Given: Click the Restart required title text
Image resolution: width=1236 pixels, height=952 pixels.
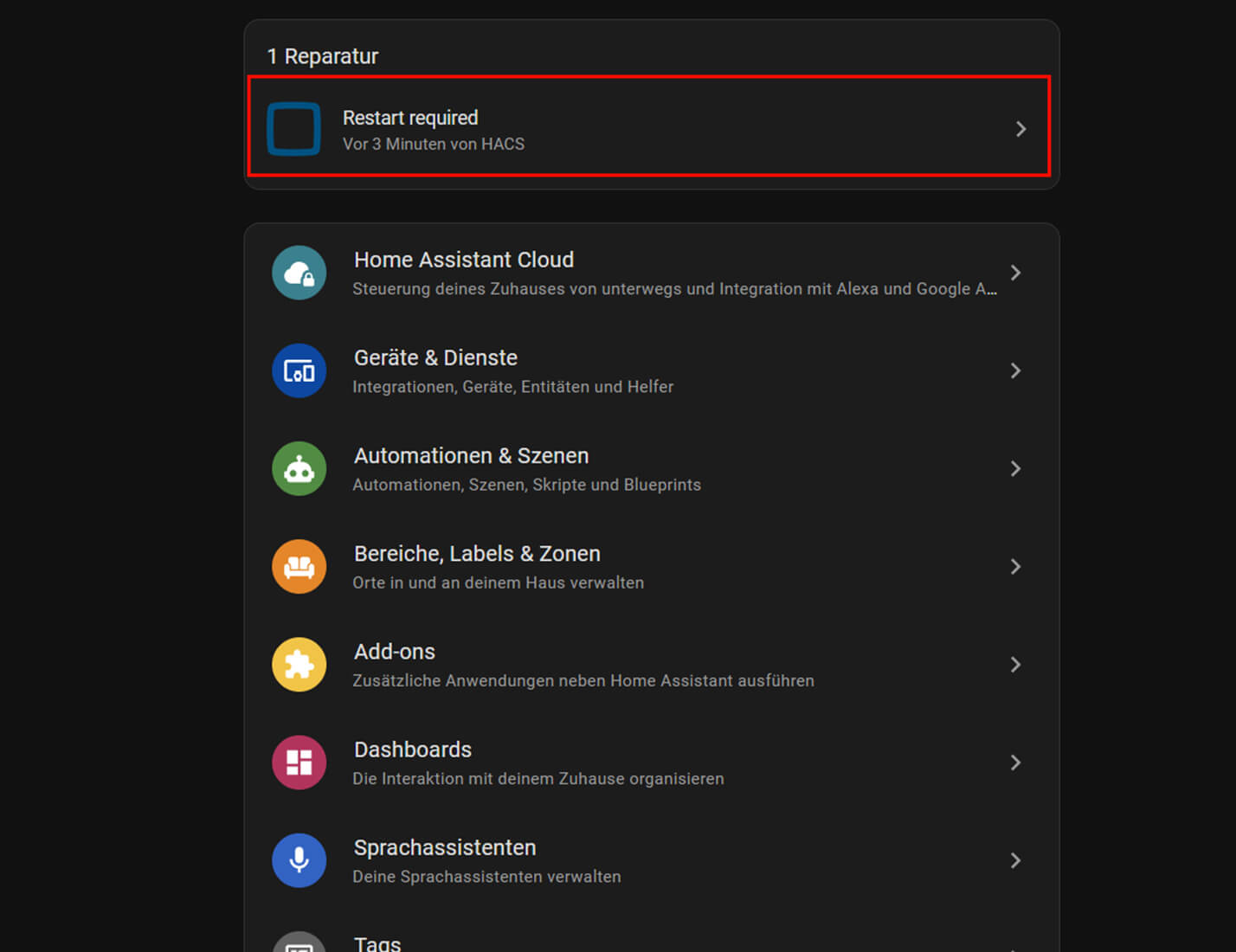Looking at the screenshot, I should pyautogui.click(x=410, y=118).
